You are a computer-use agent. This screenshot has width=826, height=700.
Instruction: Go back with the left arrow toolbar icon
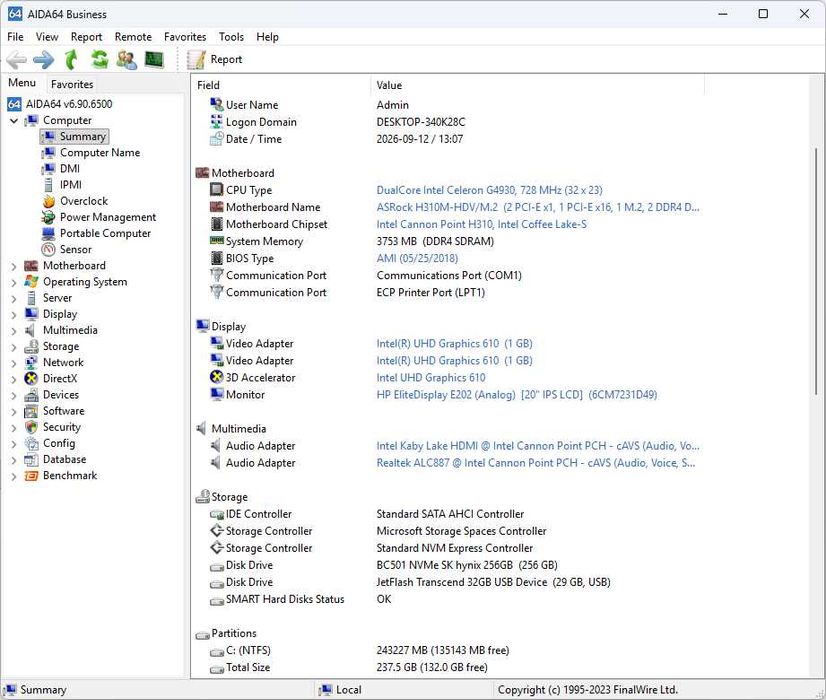click(16, 60)
